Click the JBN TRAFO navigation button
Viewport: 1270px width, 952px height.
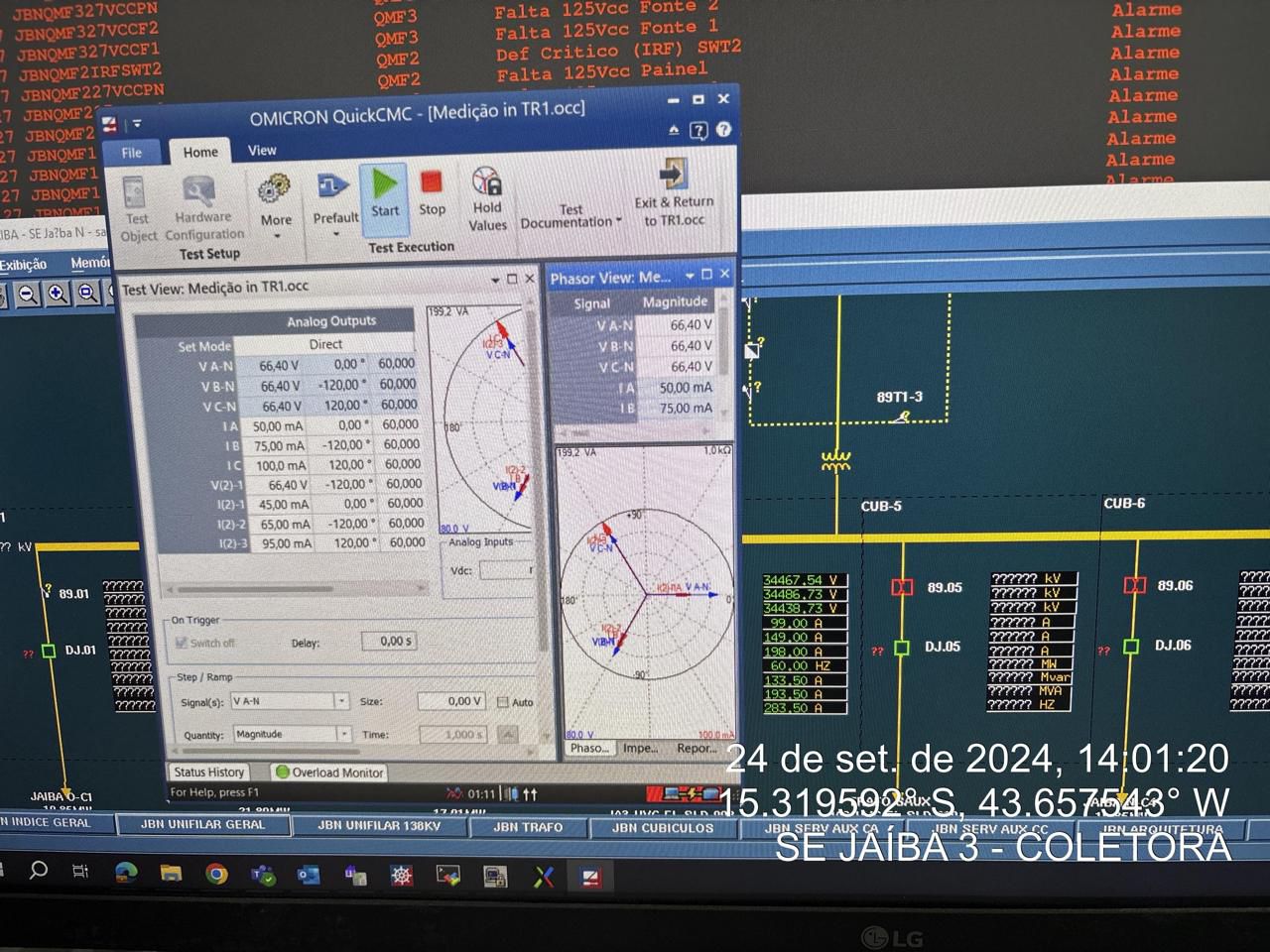click(527, 827)
